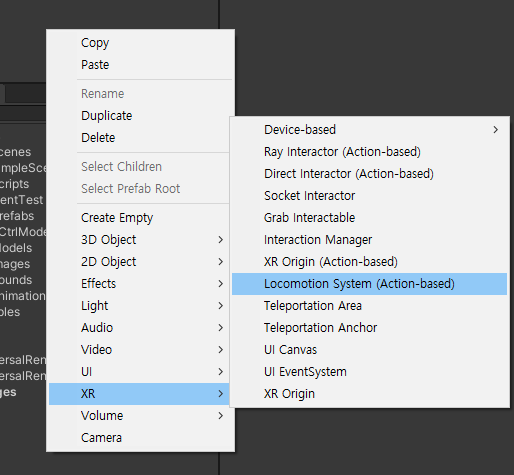This screenshot has width=514, height=475.
Task: Open the 2D Object submenu
Action: (x=140, y=262)
